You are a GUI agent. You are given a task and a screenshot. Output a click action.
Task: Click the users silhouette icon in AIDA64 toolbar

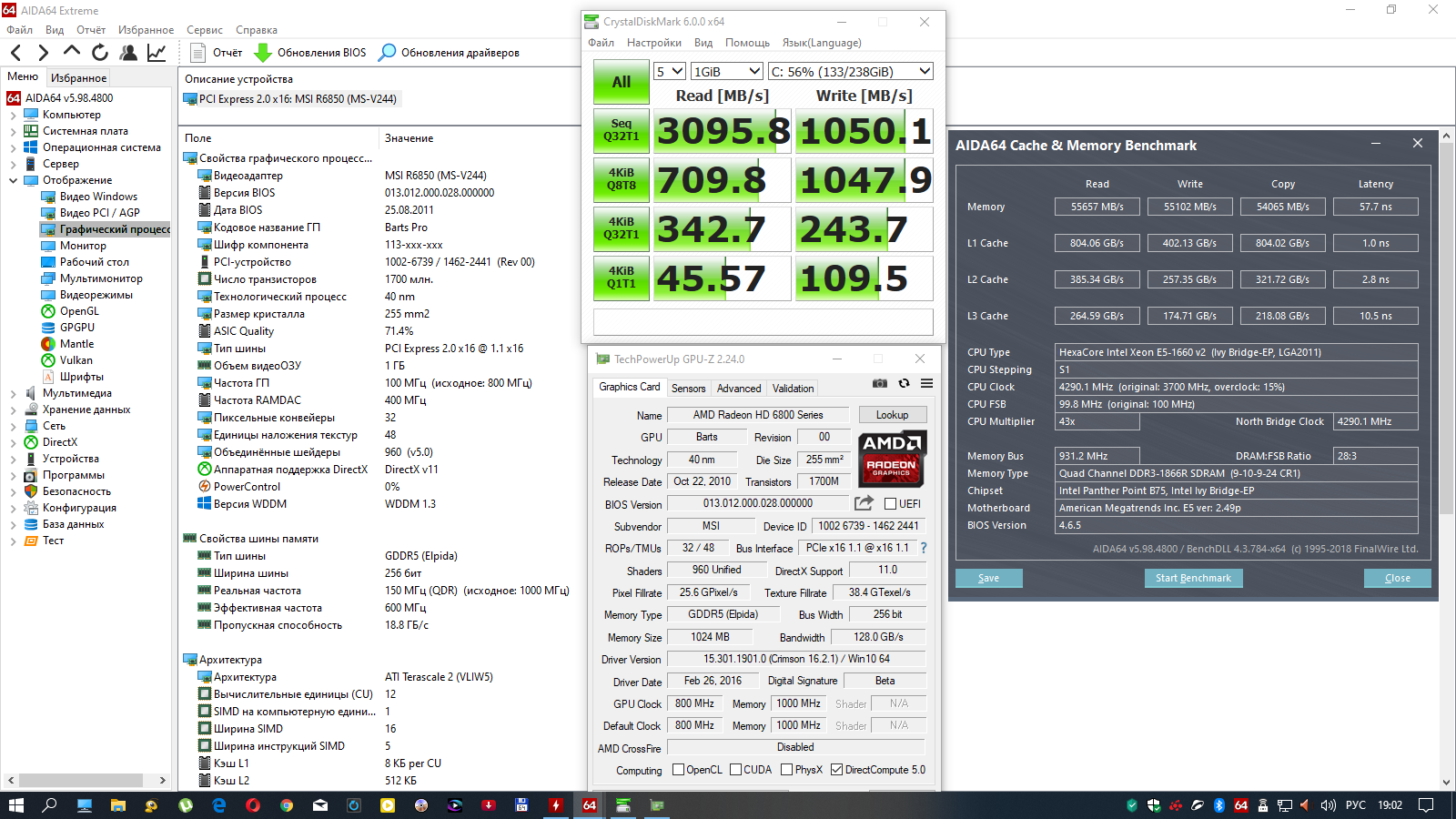tap(128, 53)
